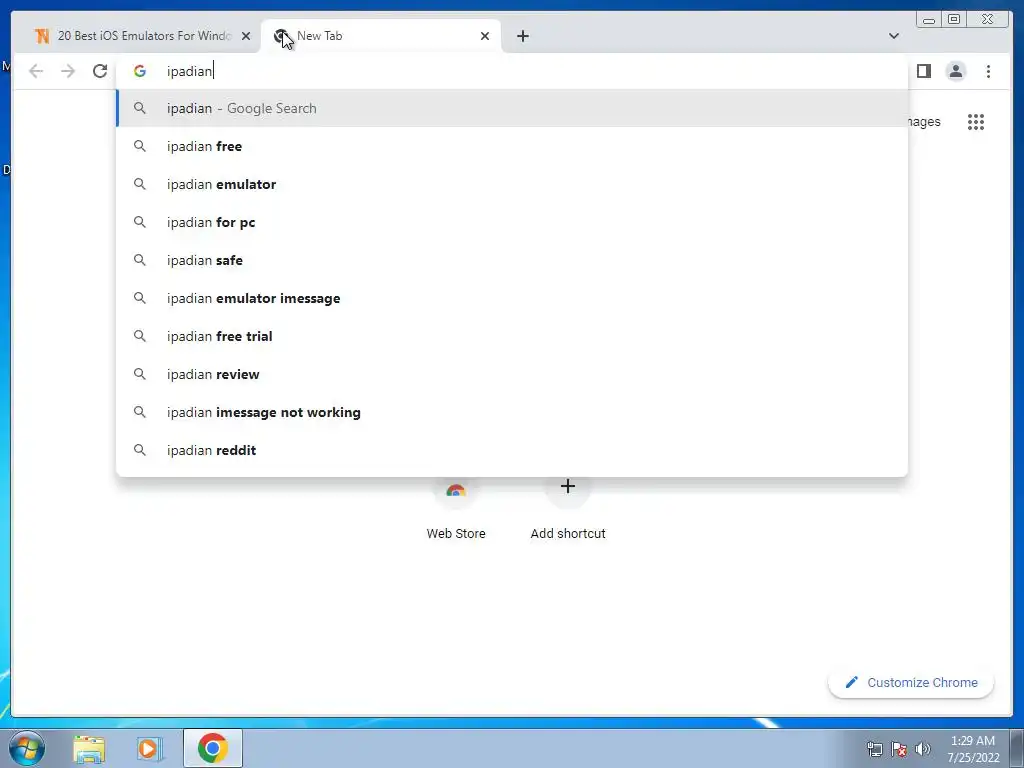
Task: Choose the 'ipadian free' suggestion
Action: click(512, 146)
